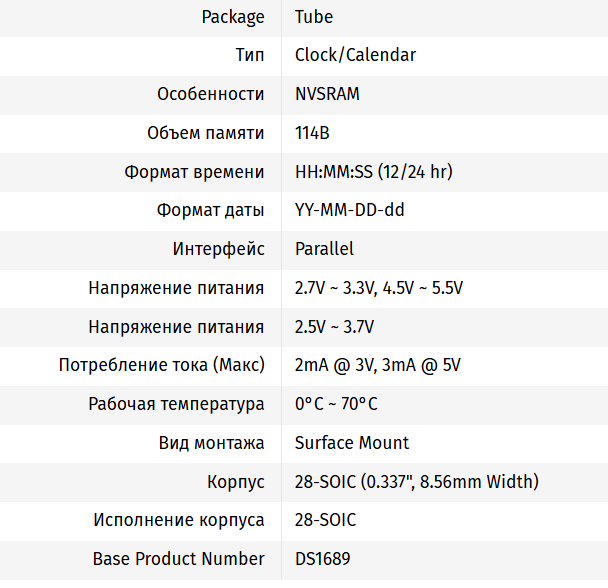Click the 'Интерфейс' row label
This screenshot has height=588, width=608.
tap(218, 249)
